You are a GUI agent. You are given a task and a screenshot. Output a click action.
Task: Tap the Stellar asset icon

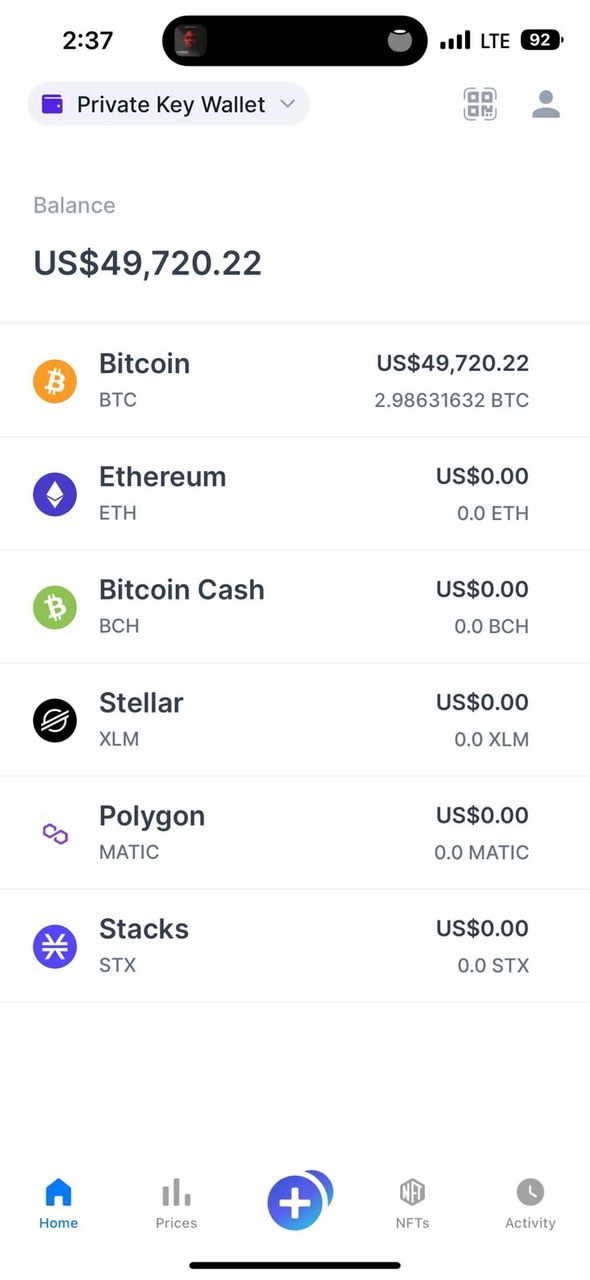(x=54, y=719)
